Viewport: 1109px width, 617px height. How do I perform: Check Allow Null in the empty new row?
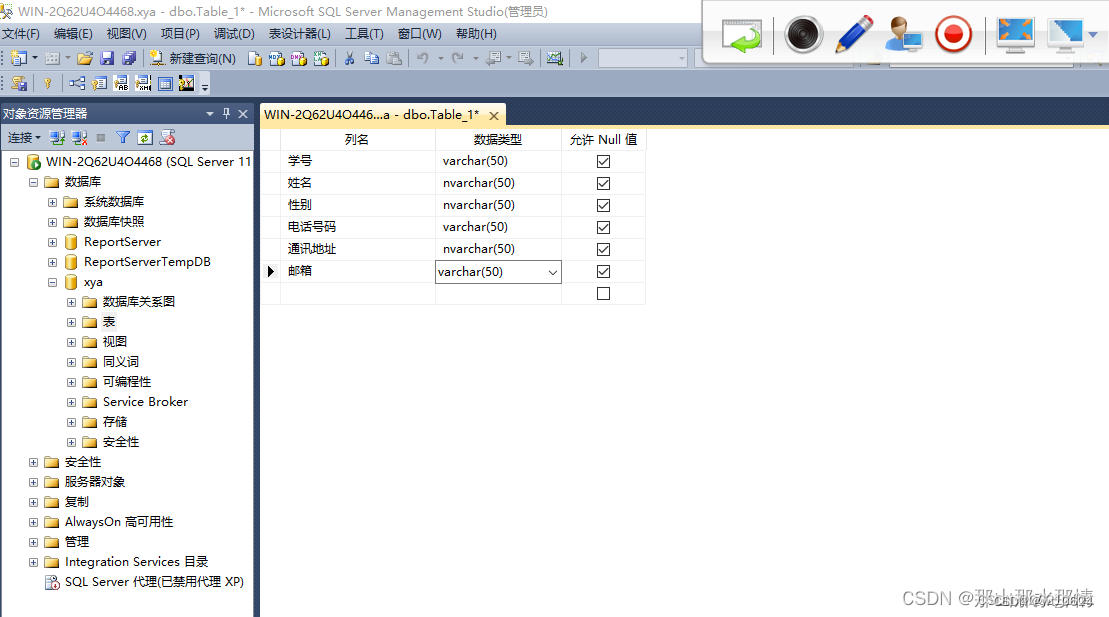click(x=603, y=293)
